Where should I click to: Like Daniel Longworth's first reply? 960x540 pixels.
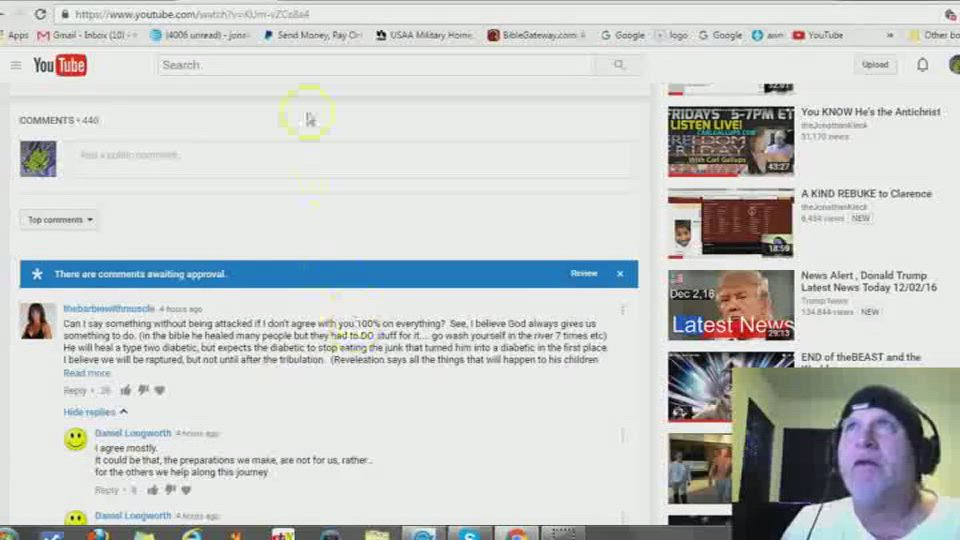(153, 490)
